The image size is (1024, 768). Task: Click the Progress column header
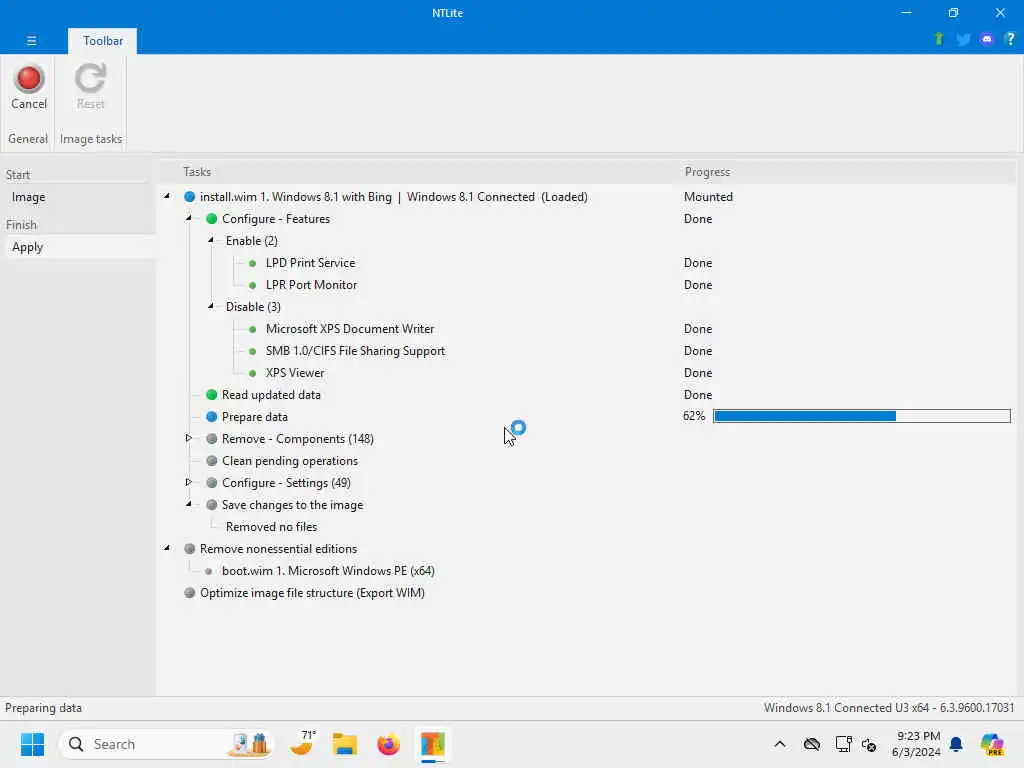pos(707,172)
